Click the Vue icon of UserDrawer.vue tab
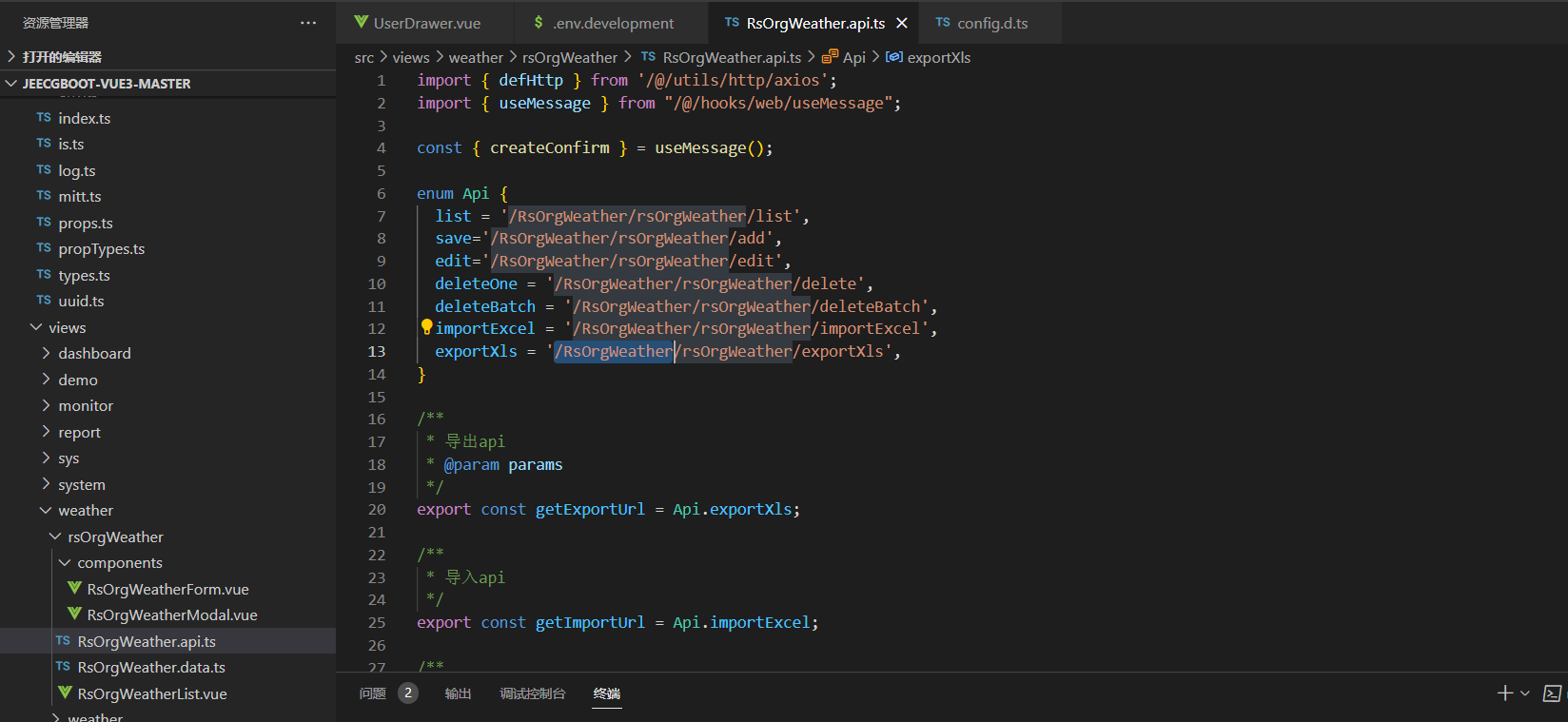This screenshot has height=722, width=1568. 362,23
